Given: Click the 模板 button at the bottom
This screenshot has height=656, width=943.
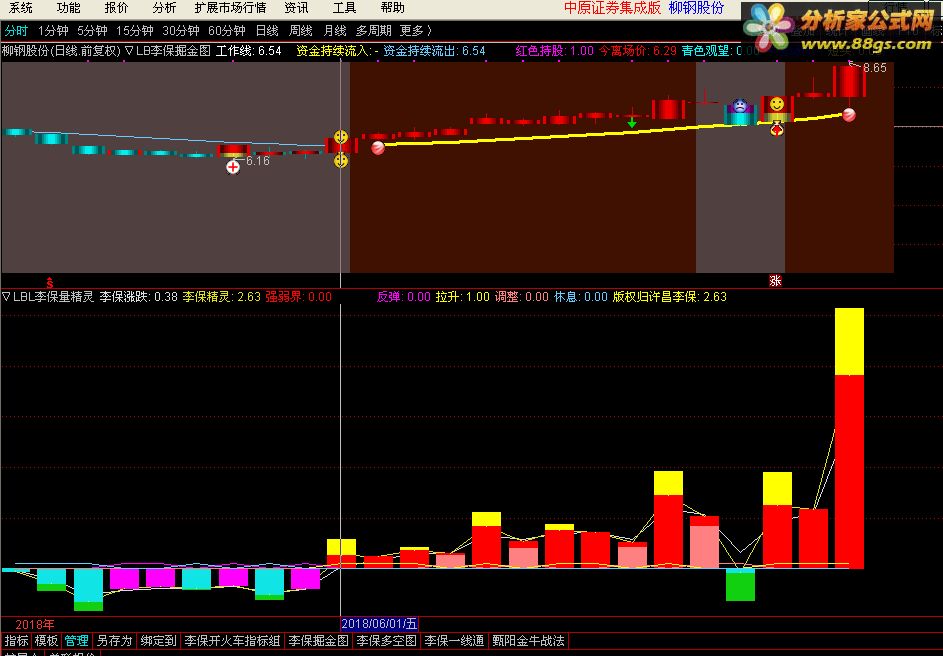Looking at the screenshot, I should pyautogui.click(x=46, y=641).
